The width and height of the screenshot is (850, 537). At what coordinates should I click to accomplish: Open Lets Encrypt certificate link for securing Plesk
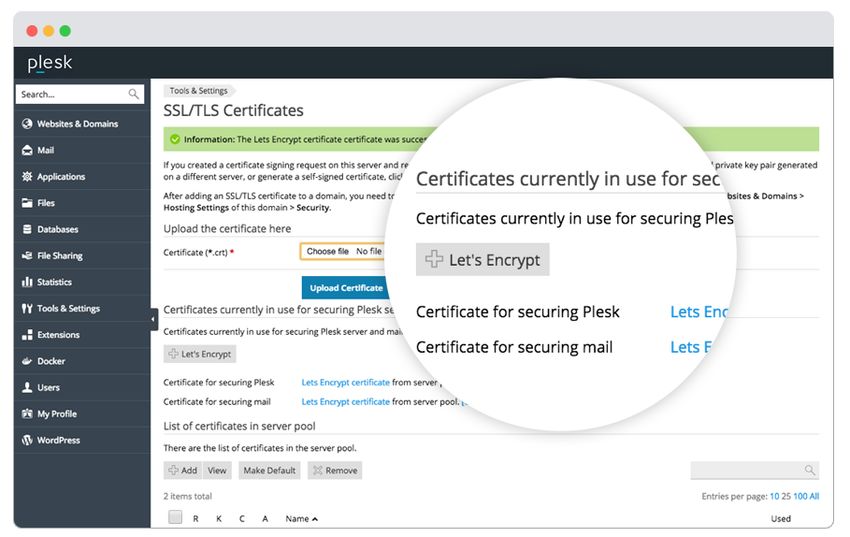click(345, 382)
